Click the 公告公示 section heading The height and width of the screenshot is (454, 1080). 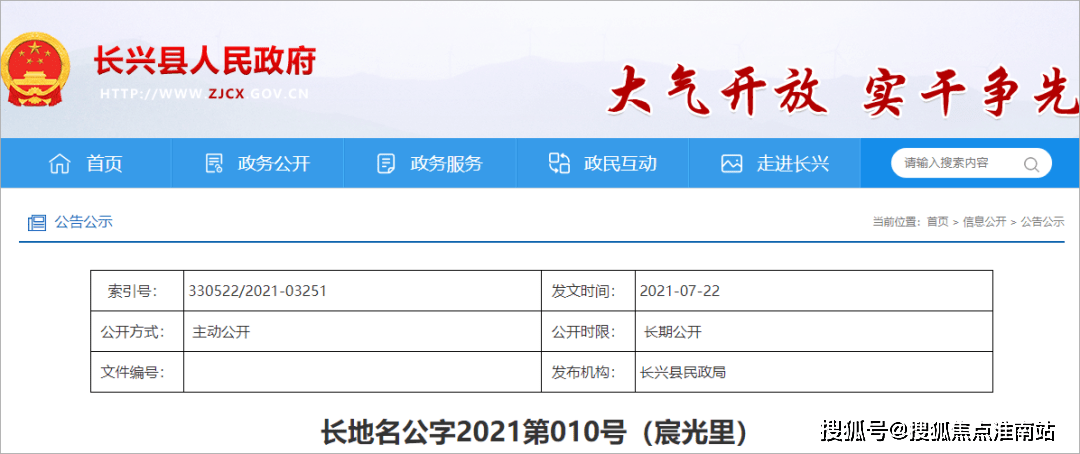pyautogui.click(x=83, y=222)
